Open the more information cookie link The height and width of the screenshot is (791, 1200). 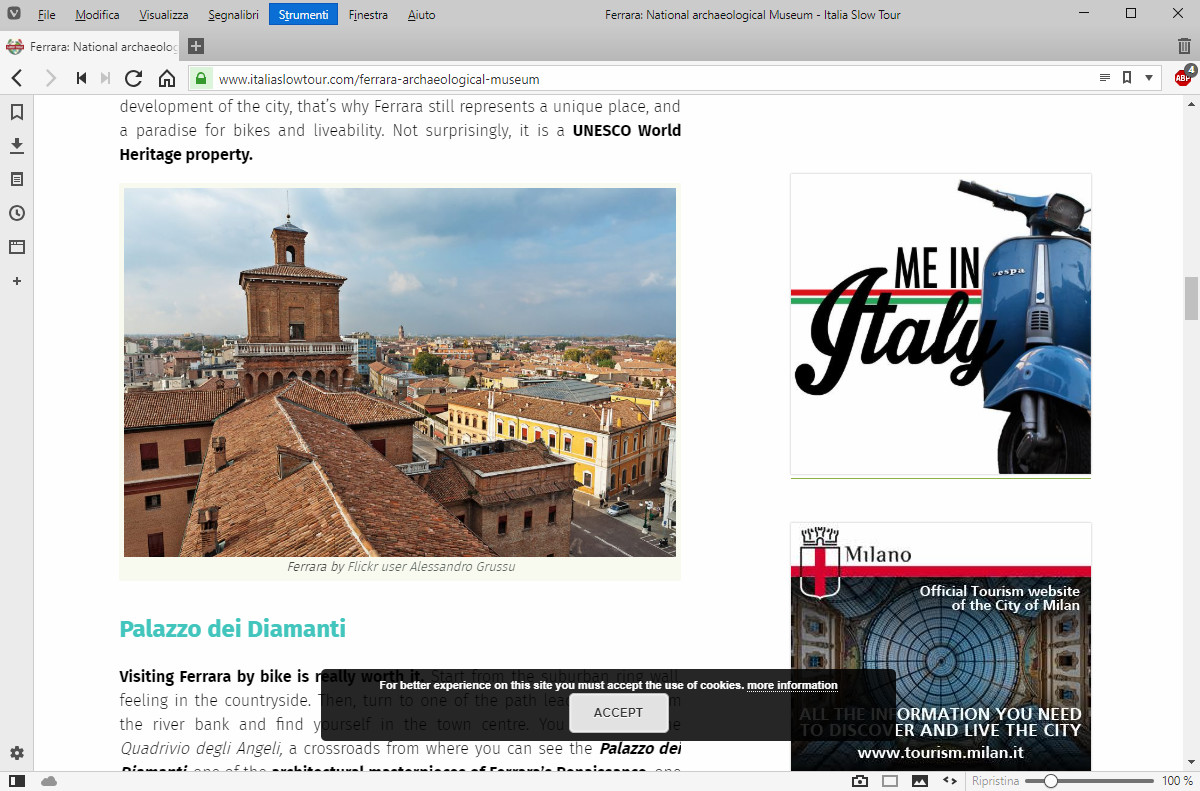click(792, 685)
